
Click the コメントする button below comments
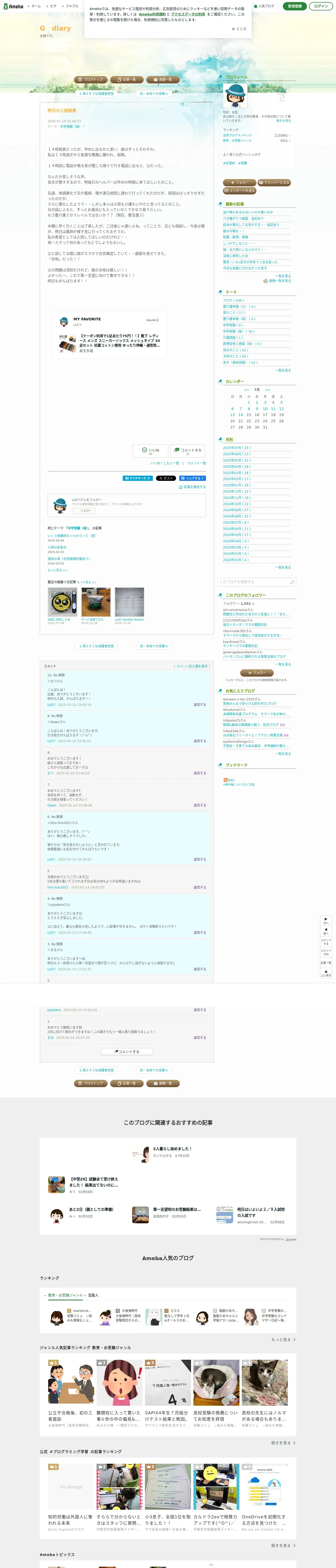[127, 1051]
